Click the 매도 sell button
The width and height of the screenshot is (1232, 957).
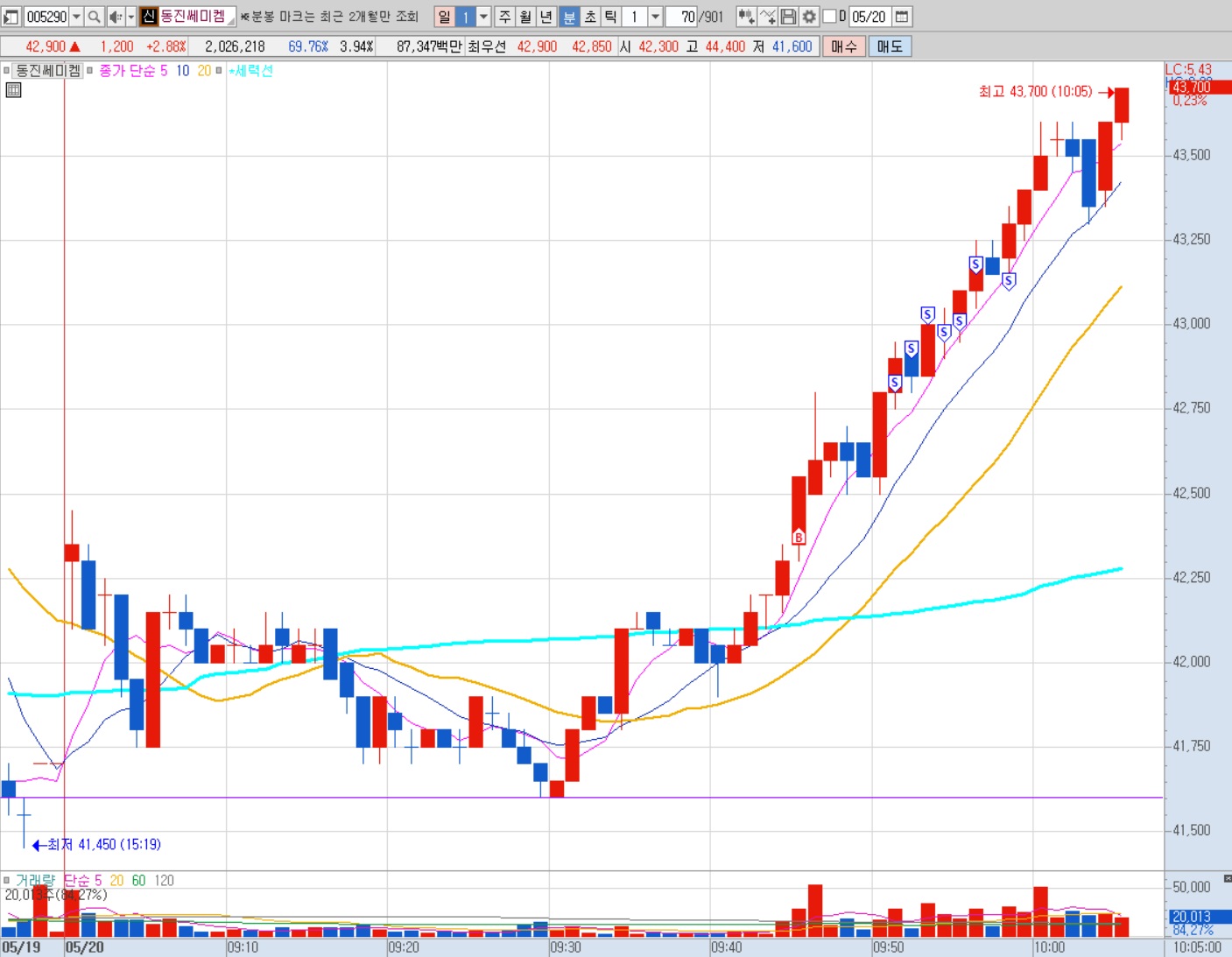[x=890, y=46]
